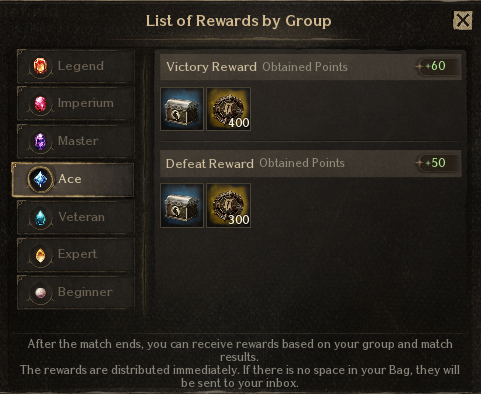This screenshot has height=394, width=481.
Task: Switch to the Master group
Action: point(76,141)
